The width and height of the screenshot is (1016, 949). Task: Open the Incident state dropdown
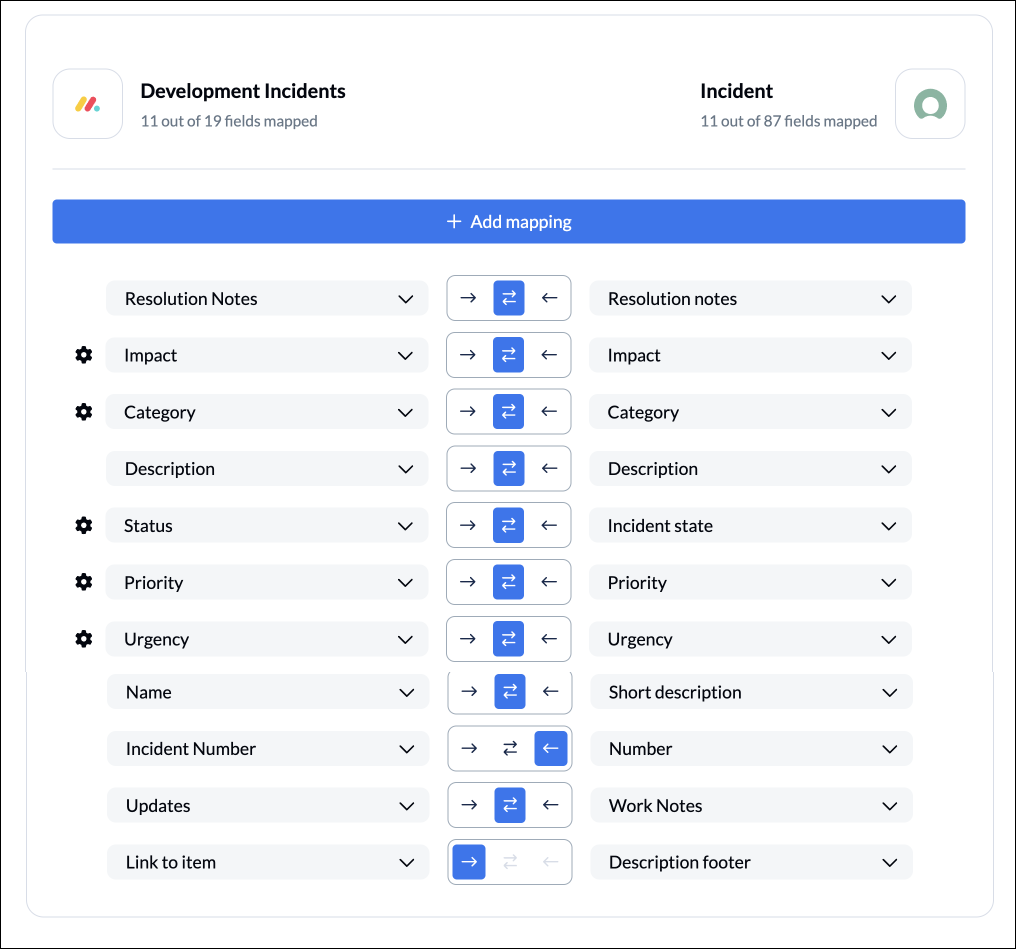(x=750, y=525)
